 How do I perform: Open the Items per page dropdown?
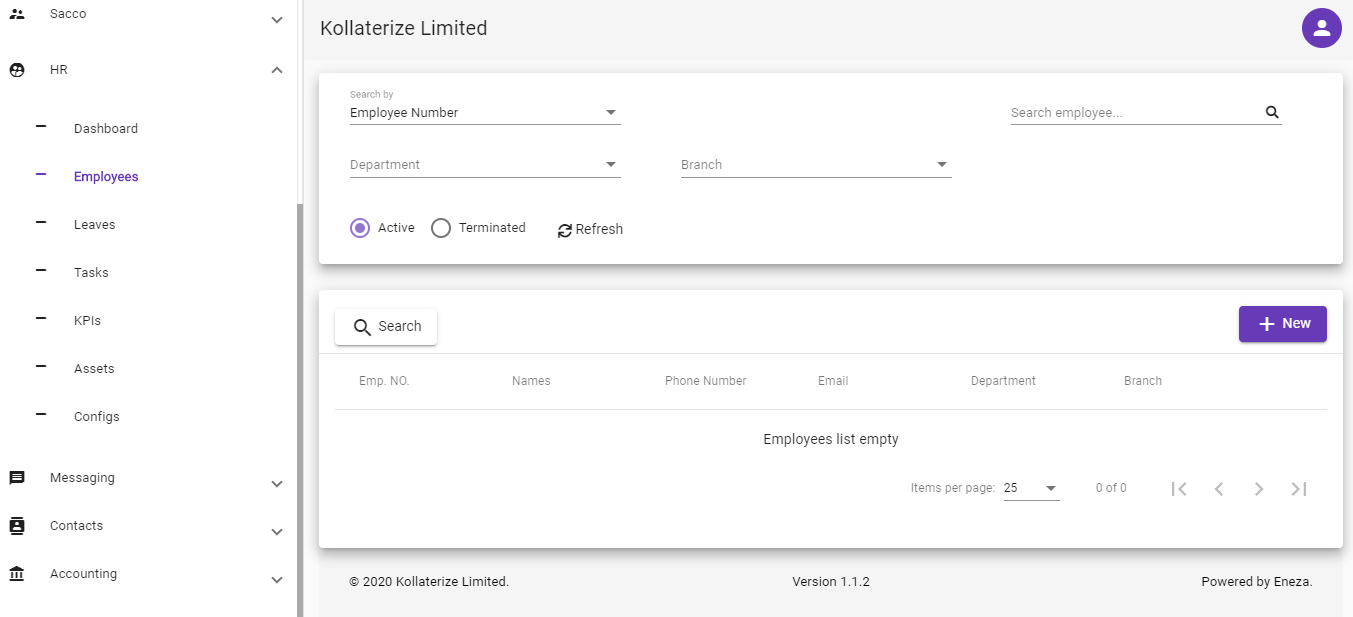(x=1031, y=488)
